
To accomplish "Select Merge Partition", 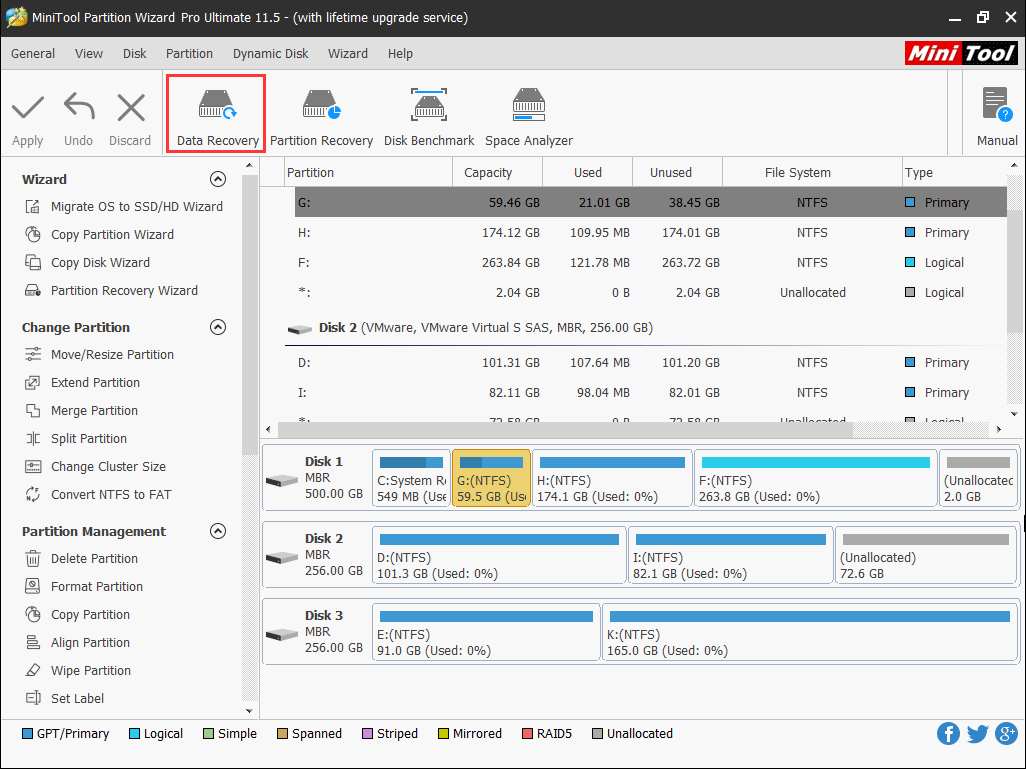I will (x=82, y=411).
